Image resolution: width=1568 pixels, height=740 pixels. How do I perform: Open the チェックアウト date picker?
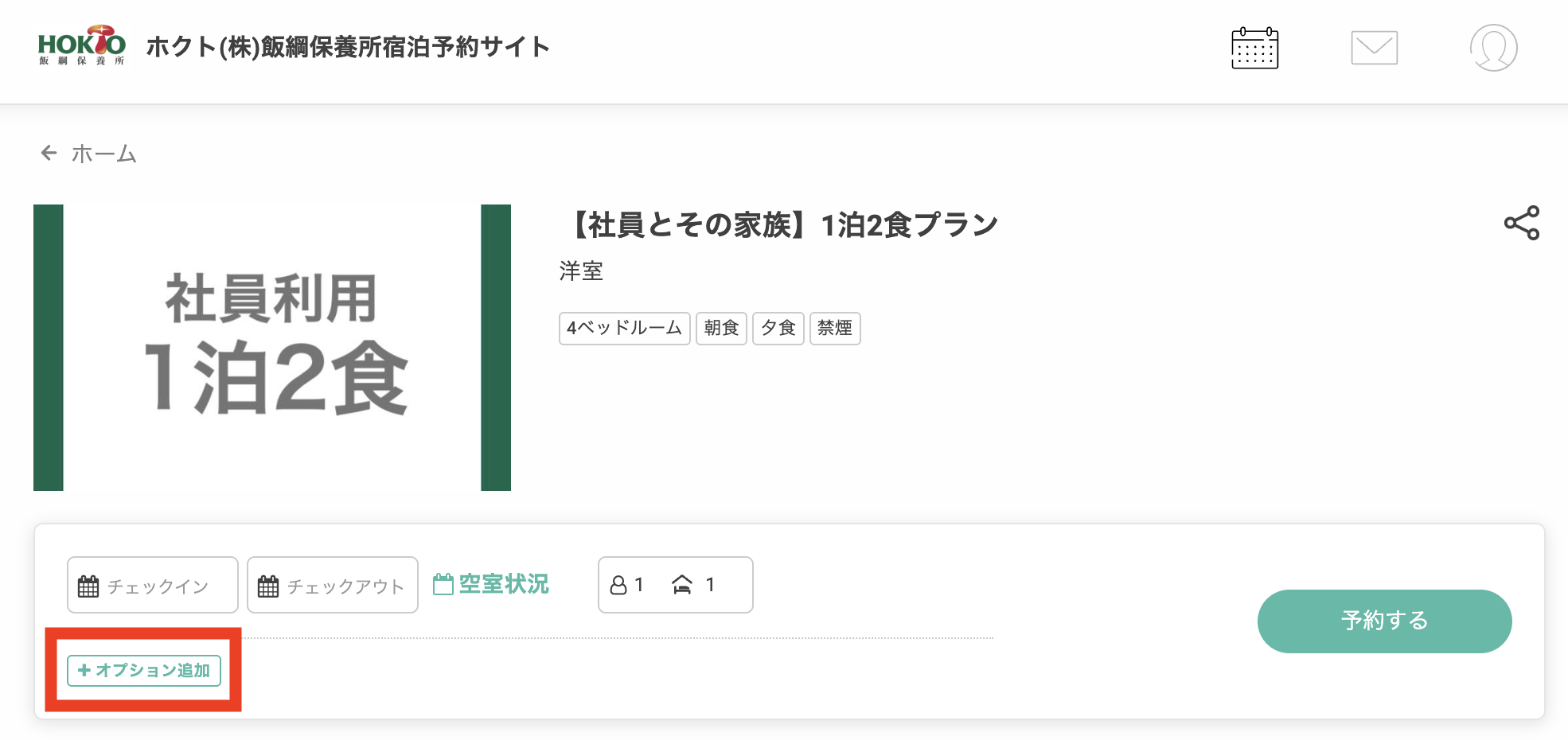click(x=332, y=585)
